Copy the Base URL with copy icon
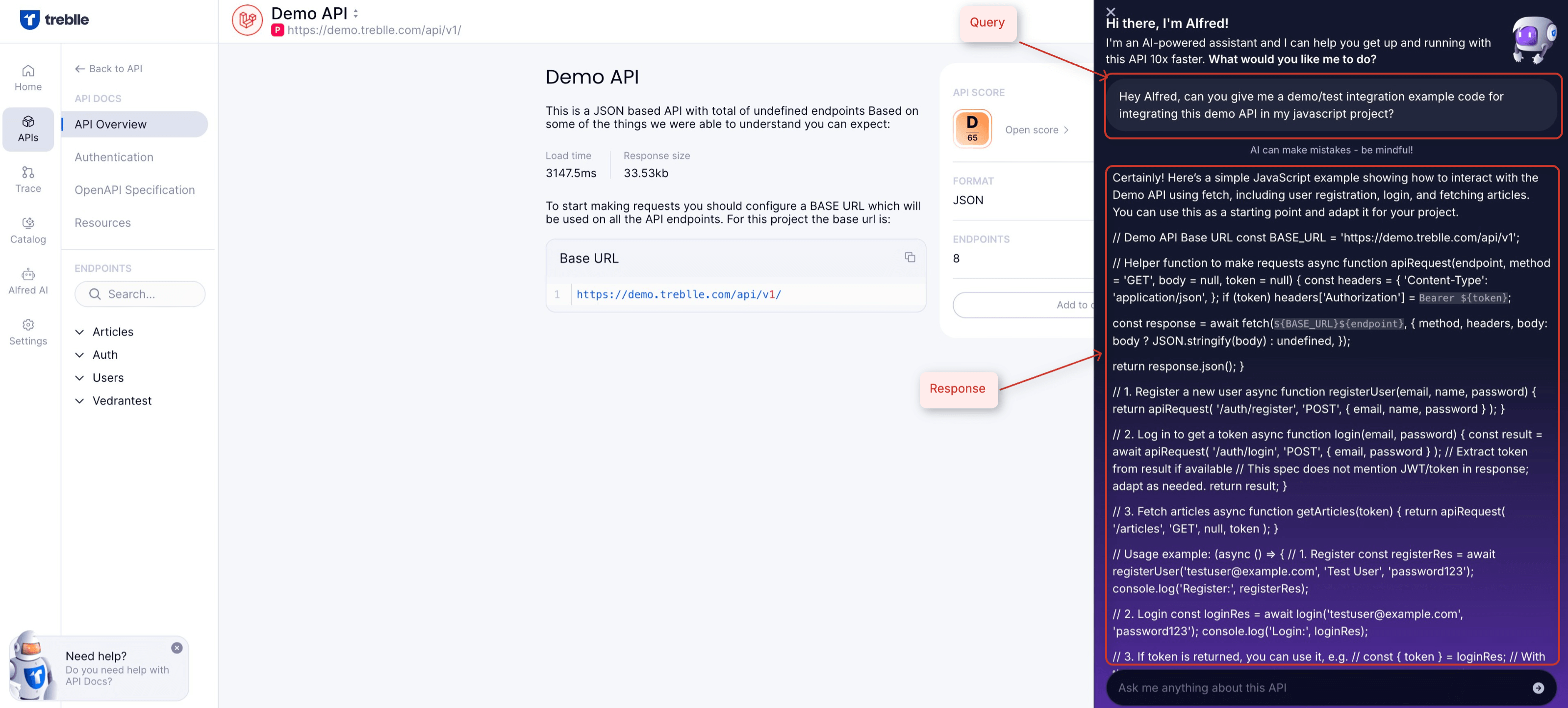This screenshot has height=708, width=1568. coord(910,257)
